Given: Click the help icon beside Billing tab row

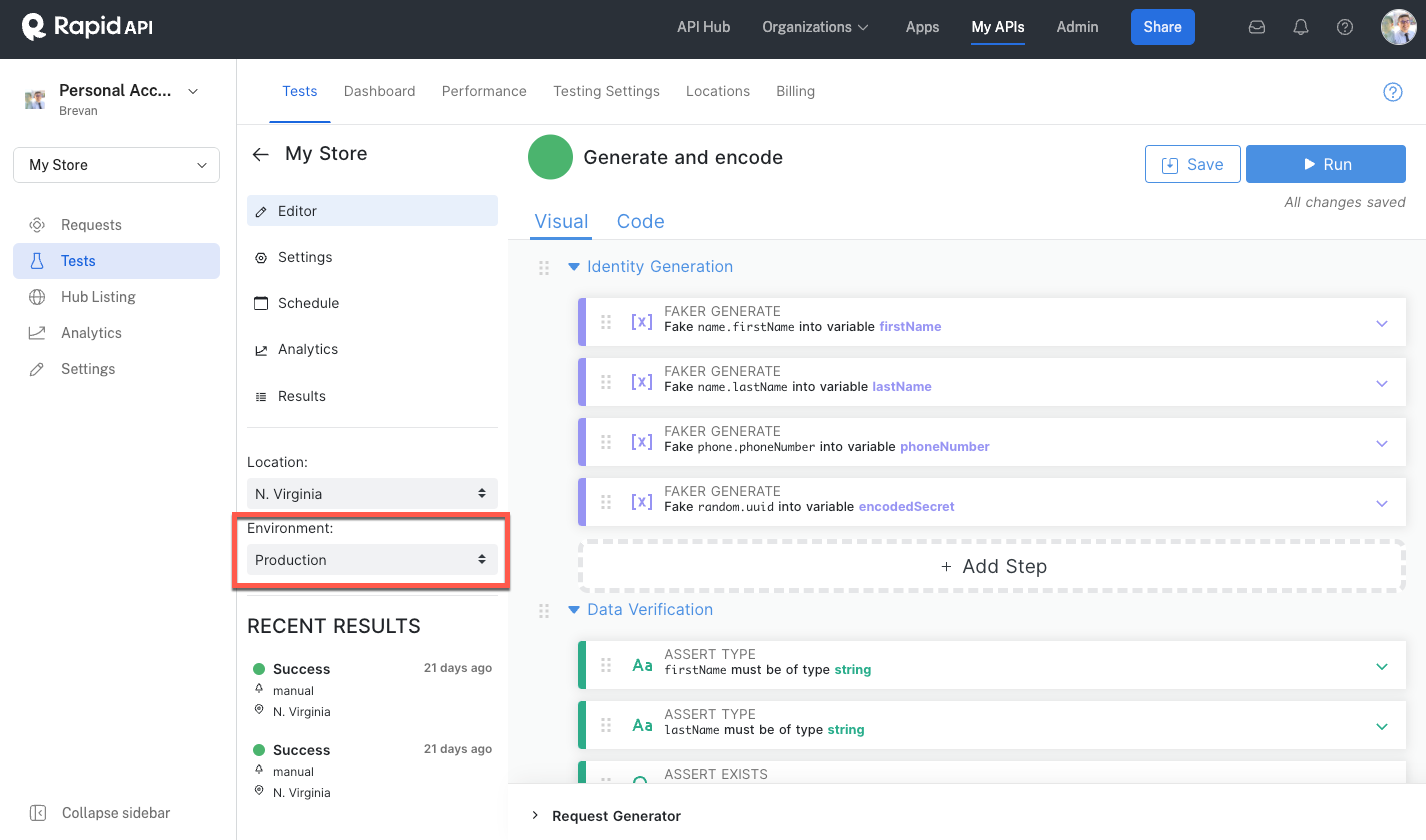Looking at the screenshot, I should click(x=1392, y=92).
